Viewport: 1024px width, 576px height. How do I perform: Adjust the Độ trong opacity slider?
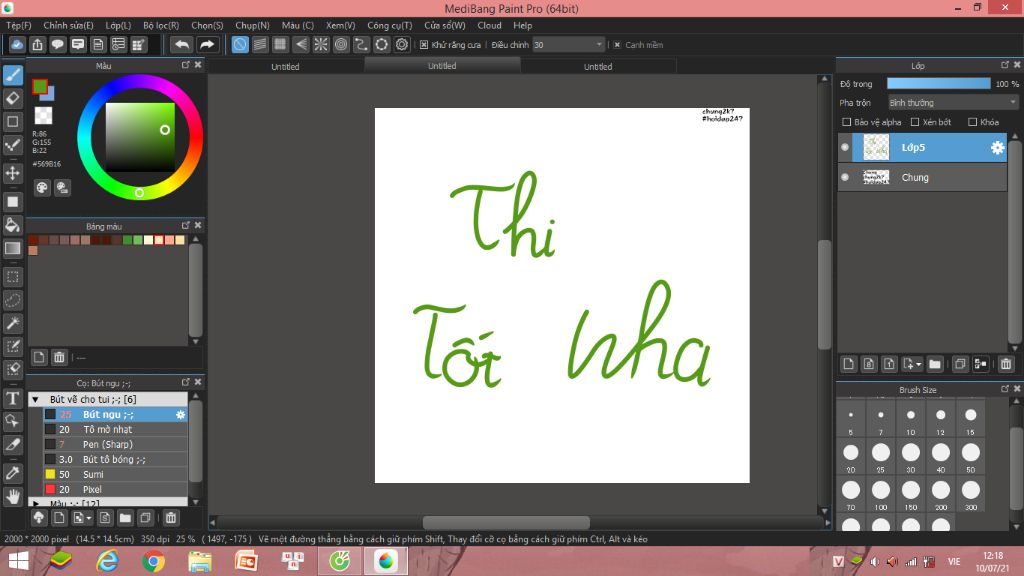tap(938, 84)
